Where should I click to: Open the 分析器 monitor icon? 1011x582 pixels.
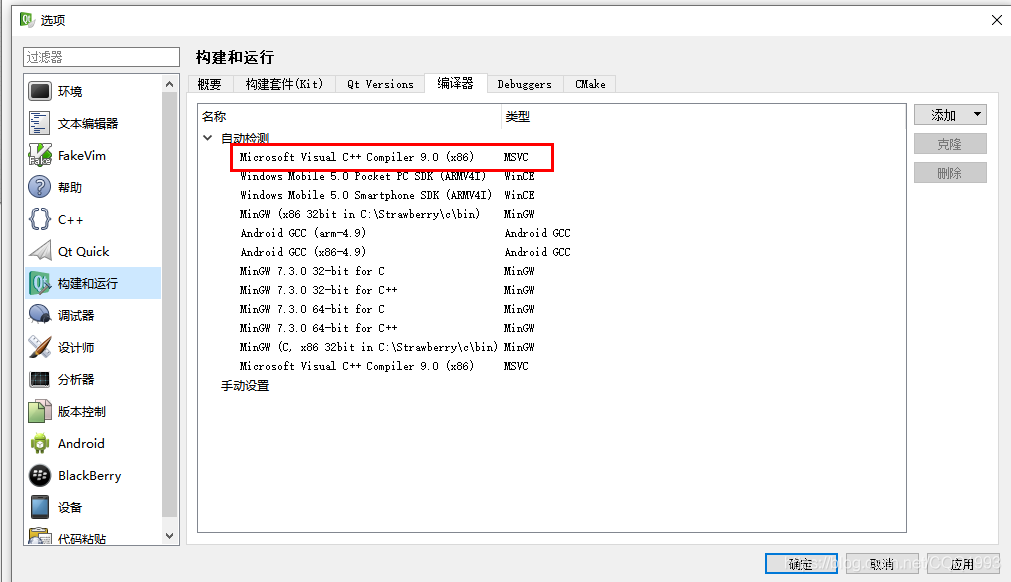click(x=39, y=379)
